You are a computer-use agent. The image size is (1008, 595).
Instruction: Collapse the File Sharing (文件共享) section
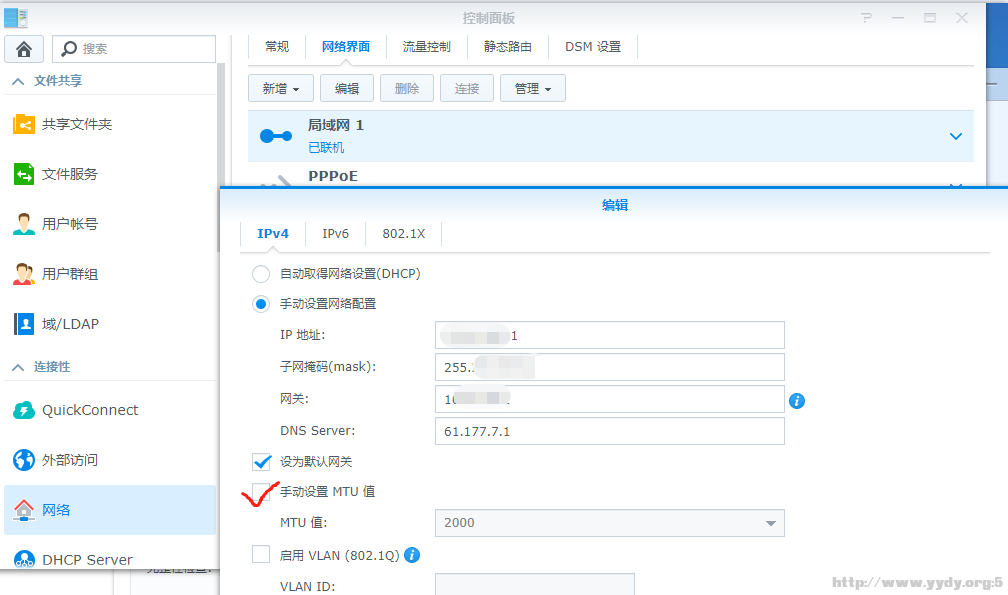[18, 81]
